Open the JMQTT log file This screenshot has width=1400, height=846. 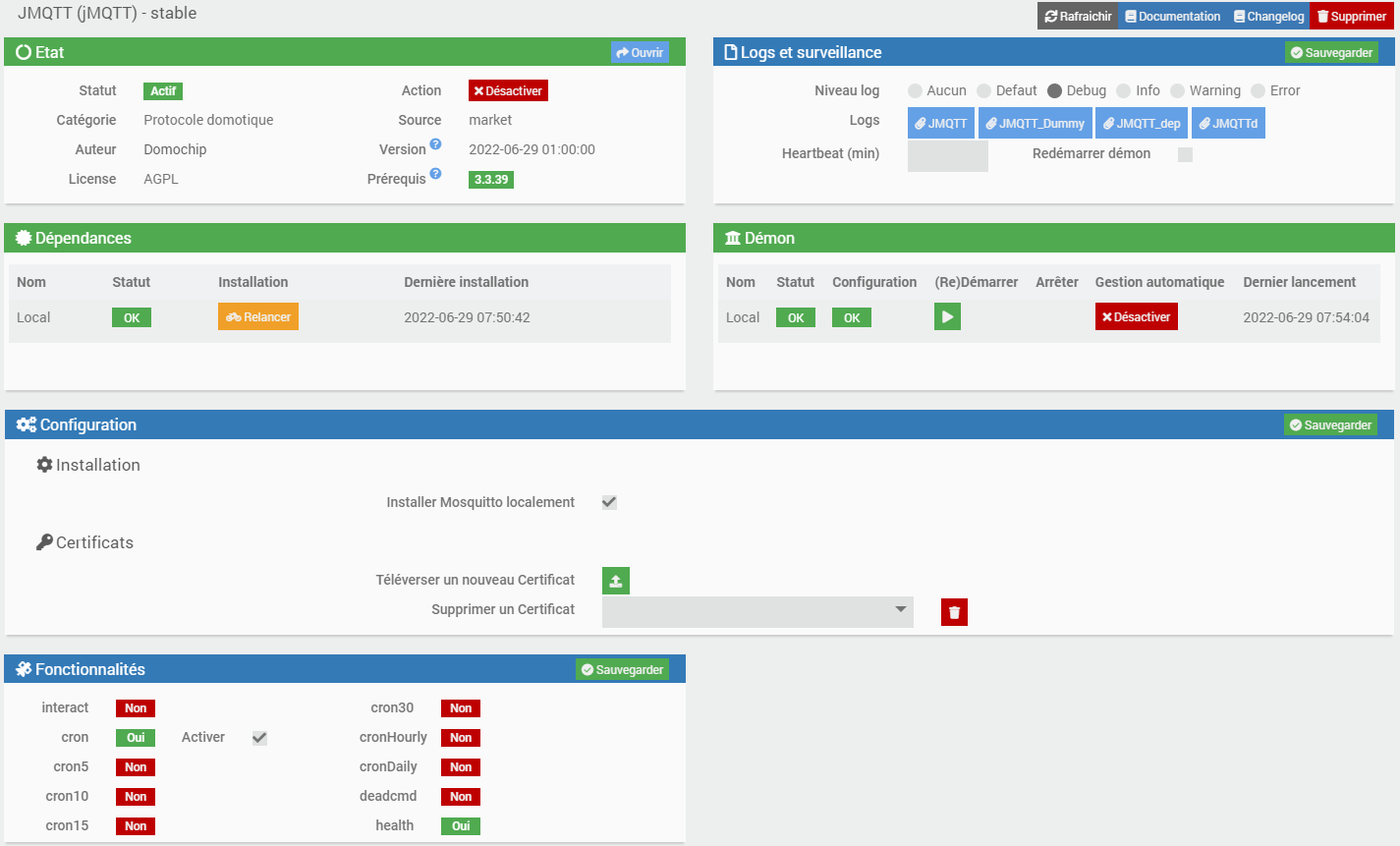[x=941, y=123]
